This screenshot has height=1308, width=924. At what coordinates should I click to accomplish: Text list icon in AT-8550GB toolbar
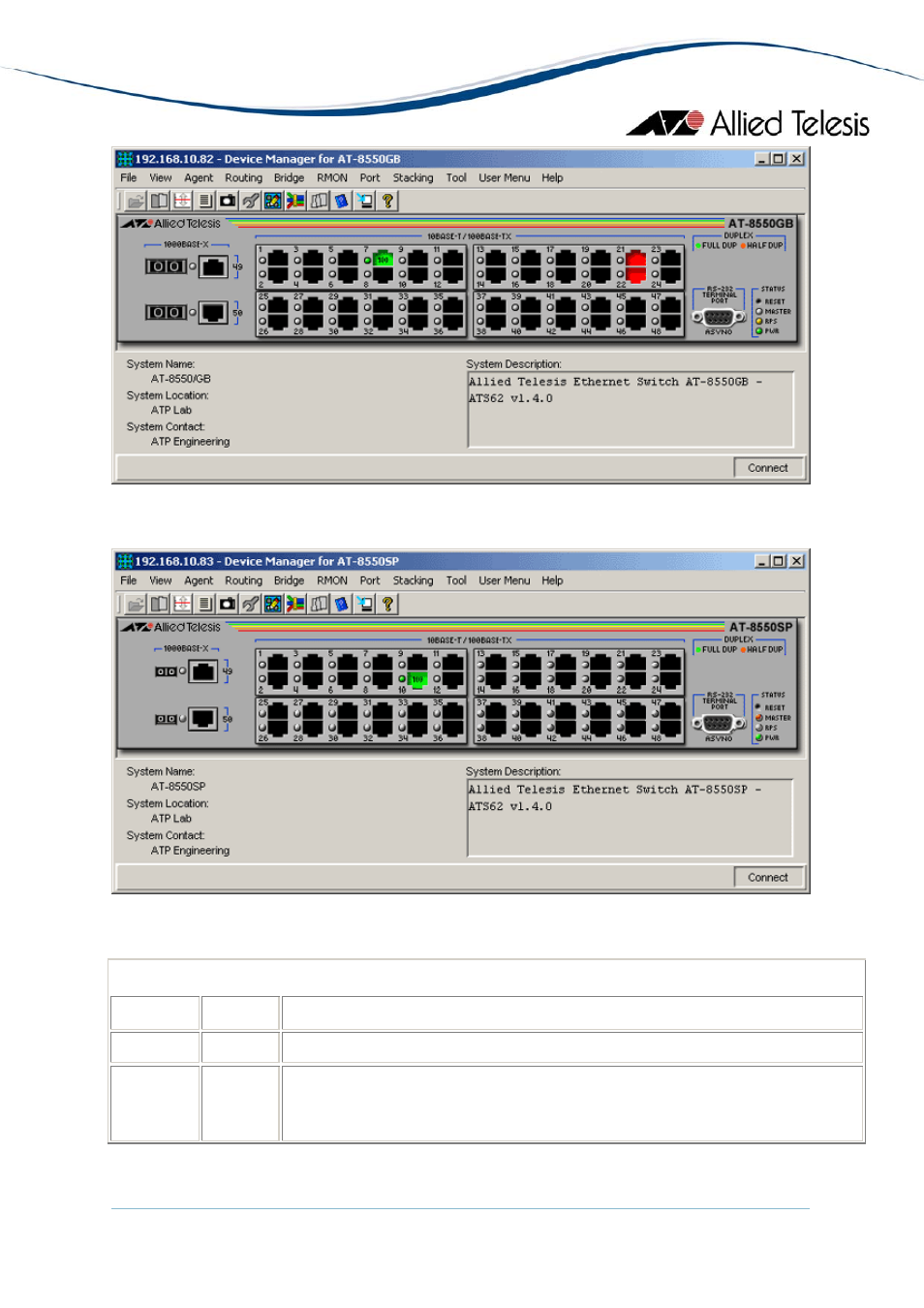(x=205, y=201)
